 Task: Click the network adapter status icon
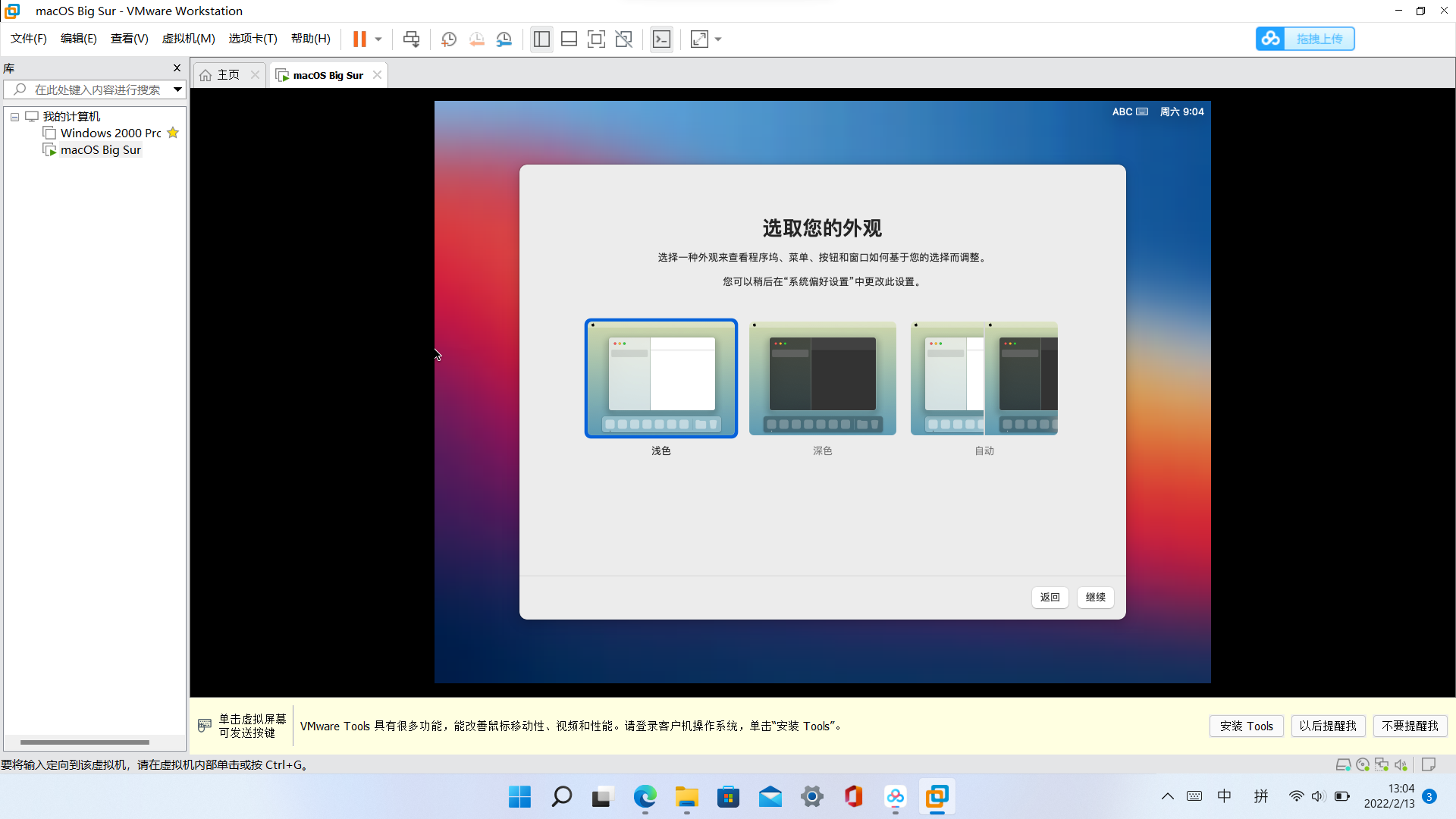click(x=1382, y=764)
